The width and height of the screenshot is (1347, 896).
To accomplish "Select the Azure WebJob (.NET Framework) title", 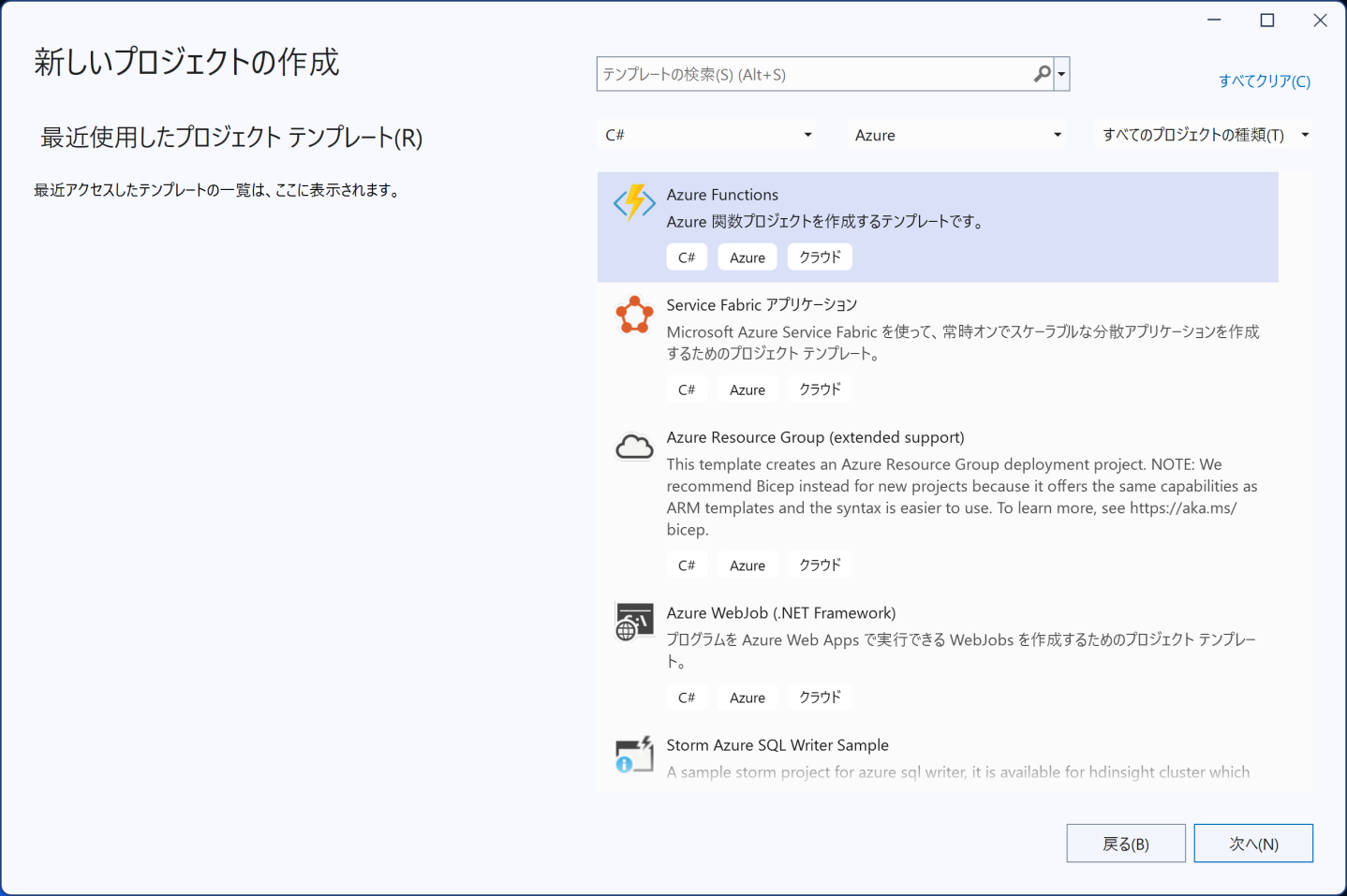I will (x=781, y=613).
